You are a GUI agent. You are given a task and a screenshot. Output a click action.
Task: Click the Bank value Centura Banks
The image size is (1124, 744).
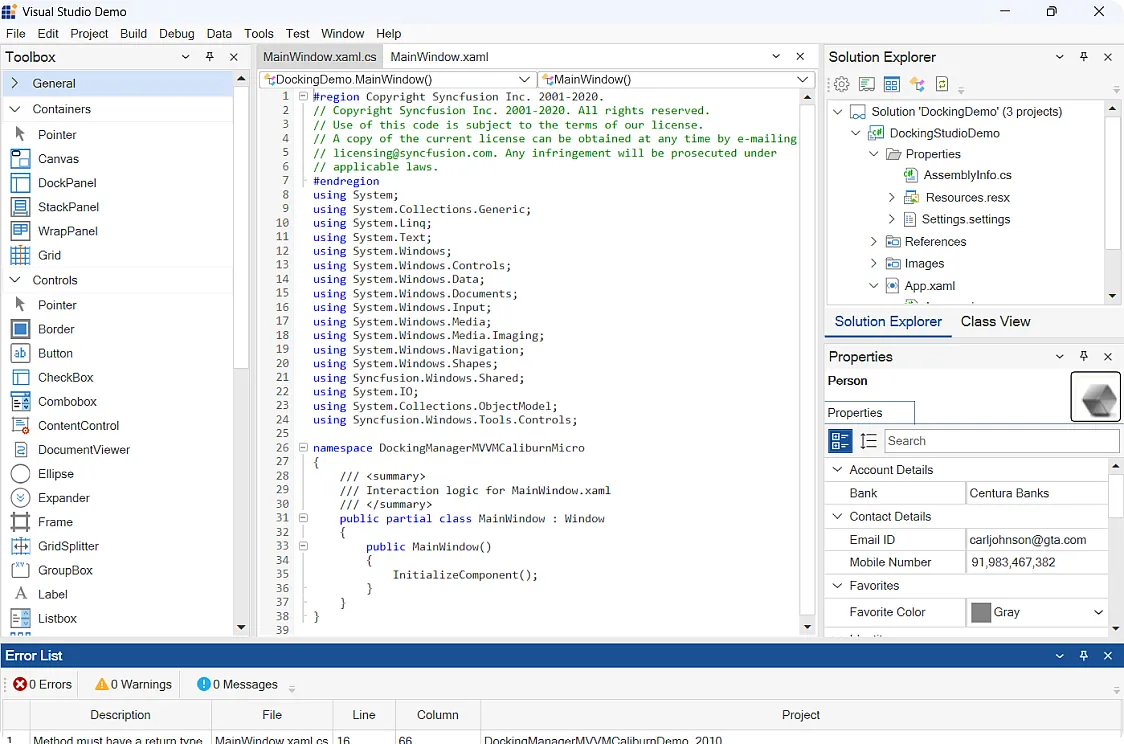click(x=1036, y=493)
